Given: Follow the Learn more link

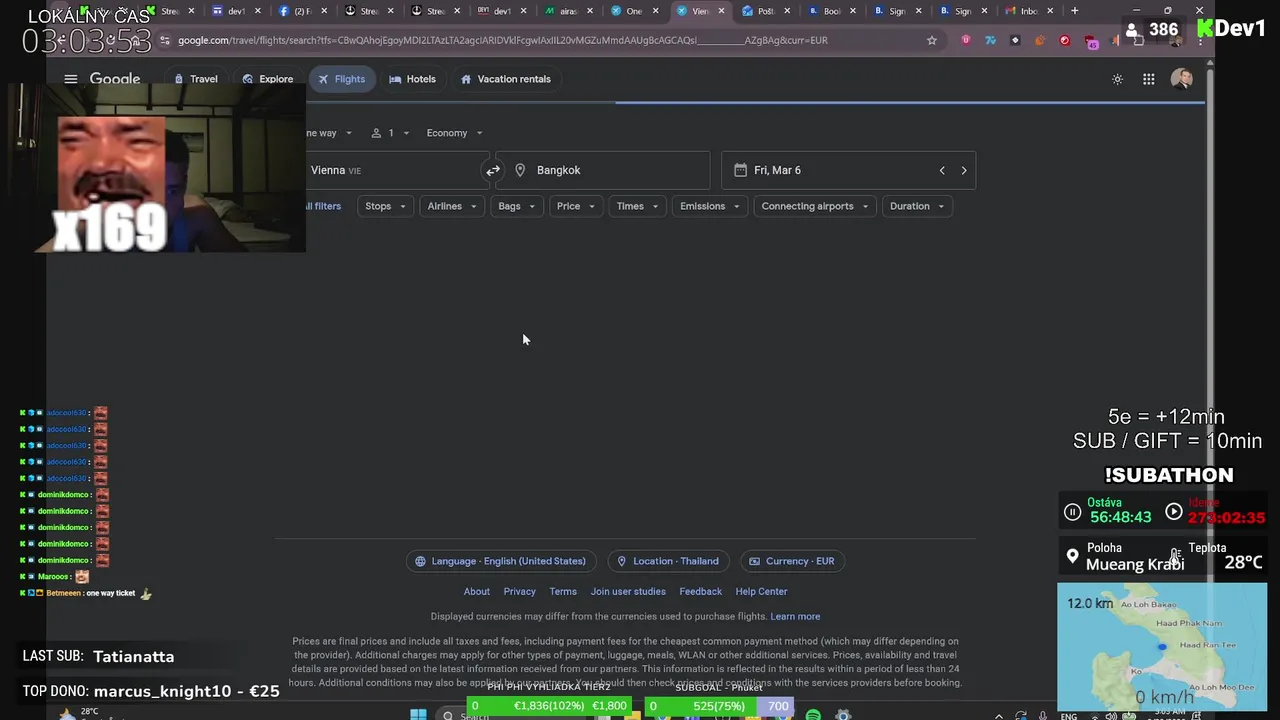Looking at the screenshot, I should 795,616.
